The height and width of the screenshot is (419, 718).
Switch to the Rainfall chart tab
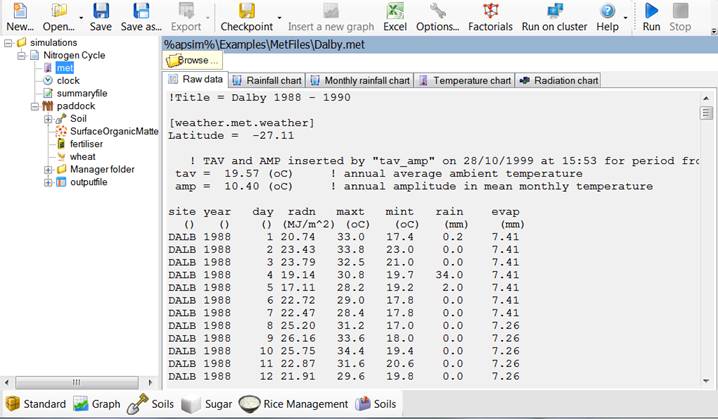[x=267, y=81]
